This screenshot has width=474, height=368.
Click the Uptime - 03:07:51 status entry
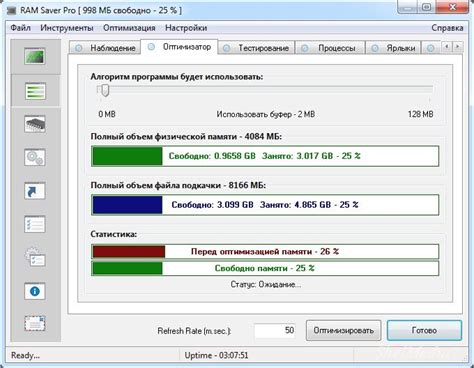216,356
